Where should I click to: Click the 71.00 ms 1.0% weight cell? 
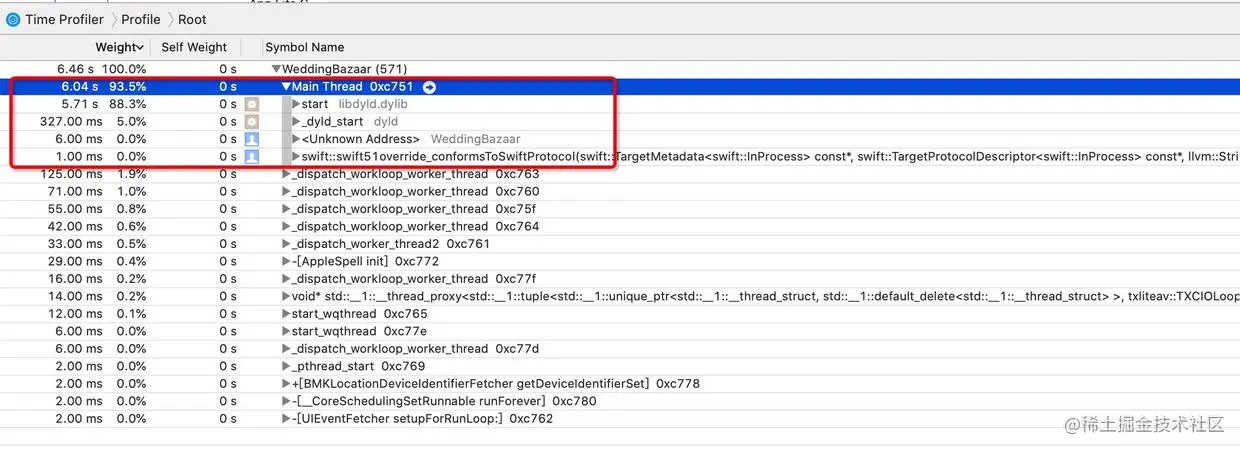[96, 192]
